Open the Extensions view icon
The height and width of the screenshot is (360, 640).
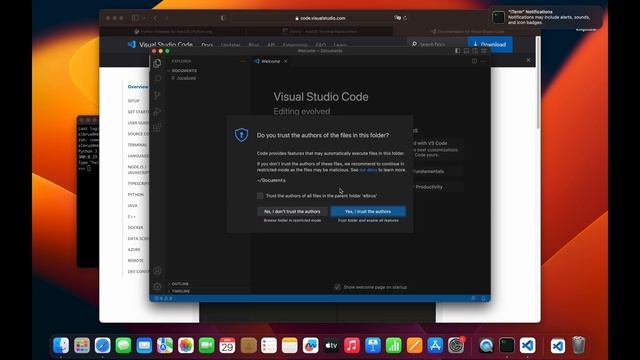(157, 127)
